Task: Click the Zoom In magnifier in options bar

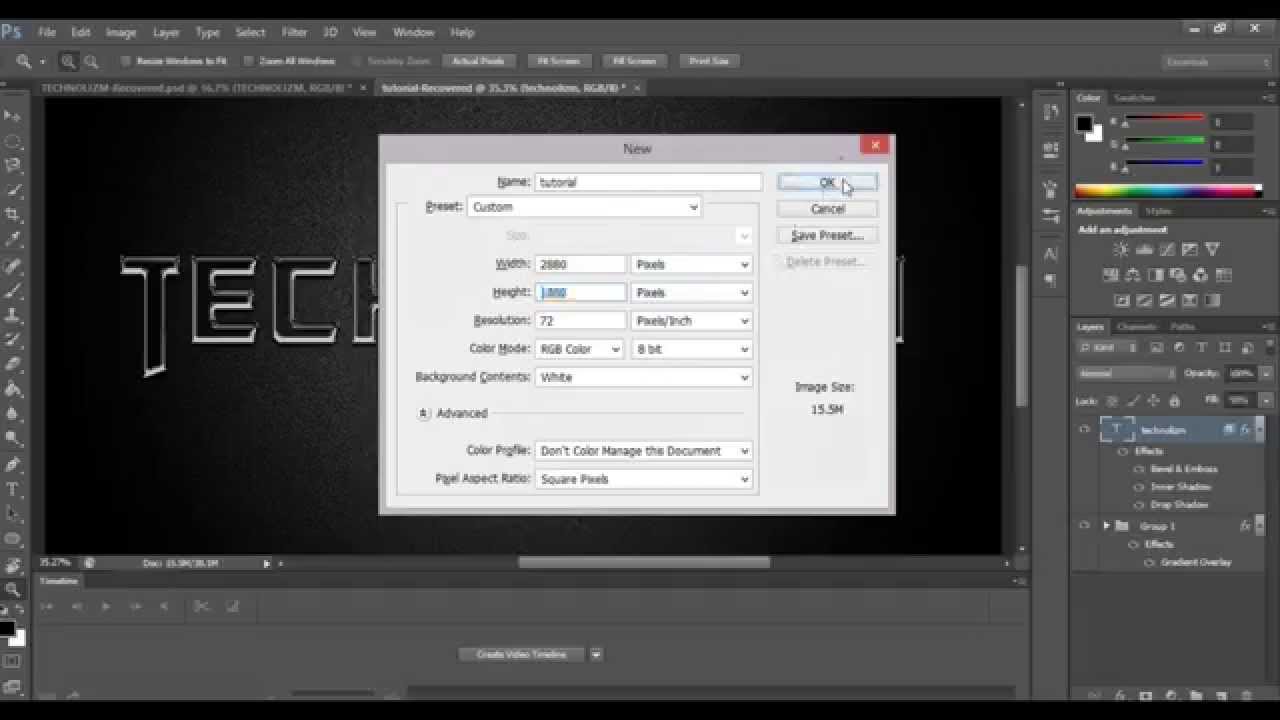Action: [x=68, y=61]
